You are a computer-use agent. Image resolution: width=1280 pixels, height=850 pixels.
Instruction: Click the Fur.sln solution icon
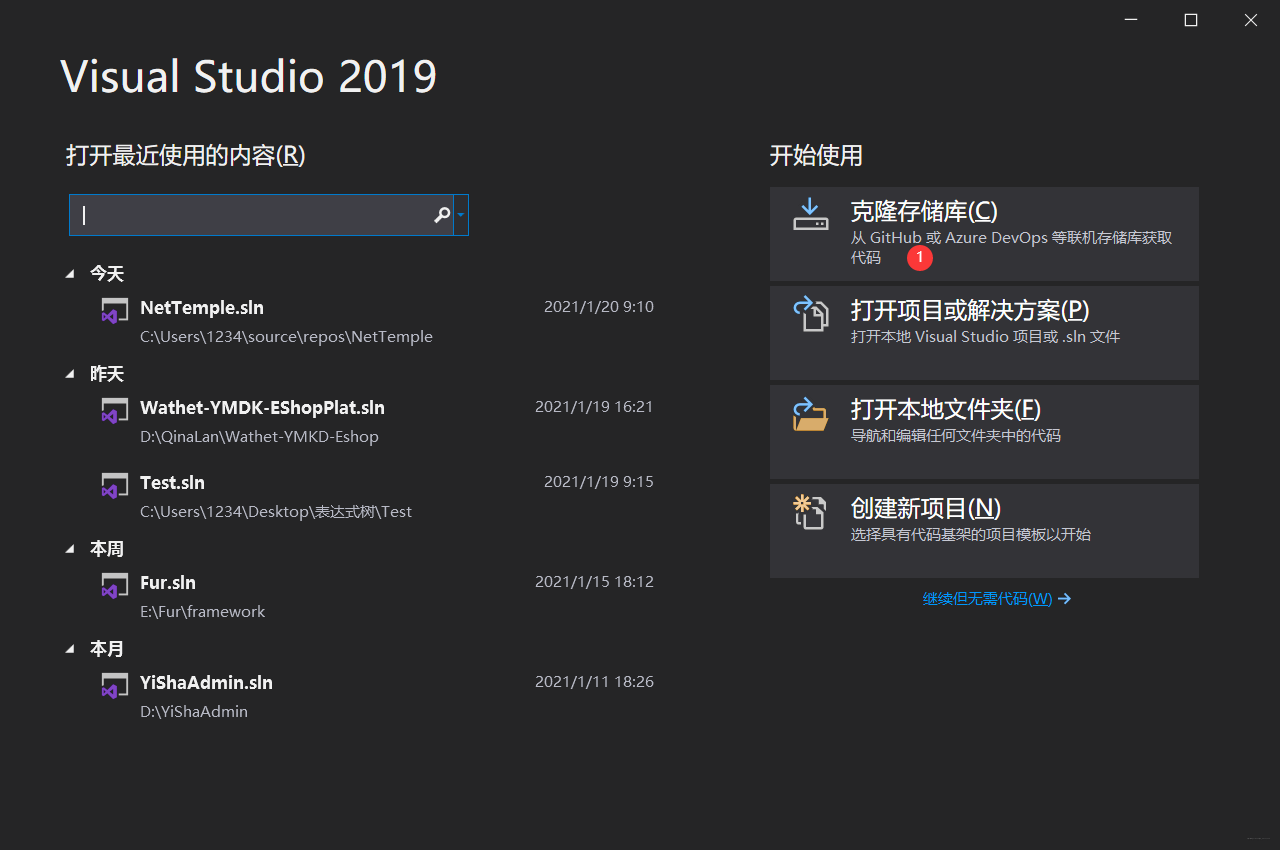(114, 585)
